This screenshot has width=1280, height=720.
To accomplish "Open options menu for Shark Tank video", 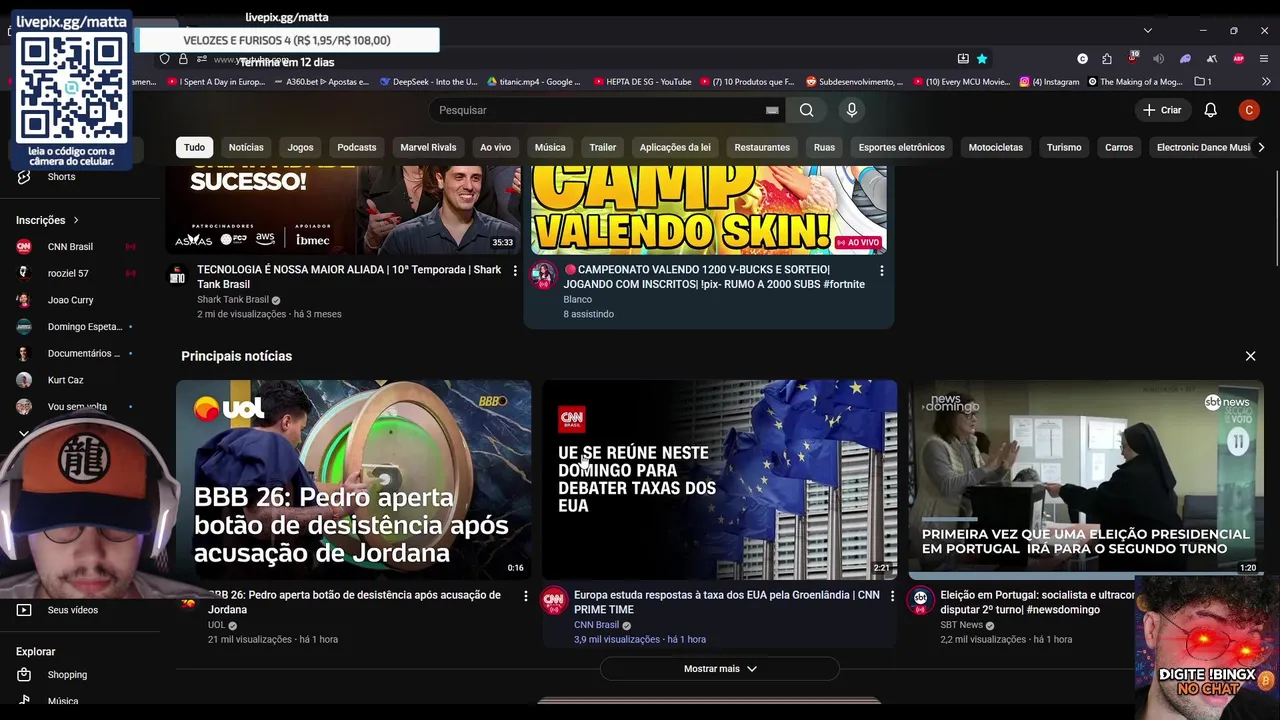I will click(x=515, y=271).
